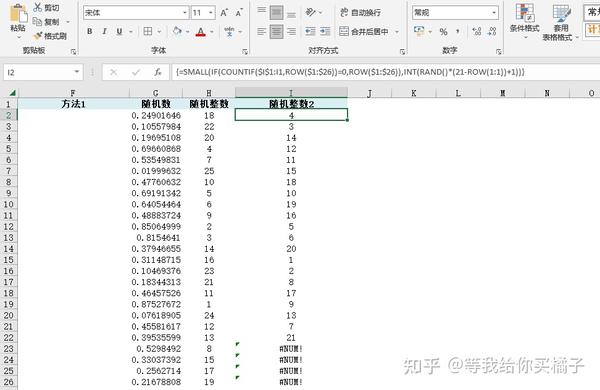Click the text orientation icon

[x=311, y=12]
